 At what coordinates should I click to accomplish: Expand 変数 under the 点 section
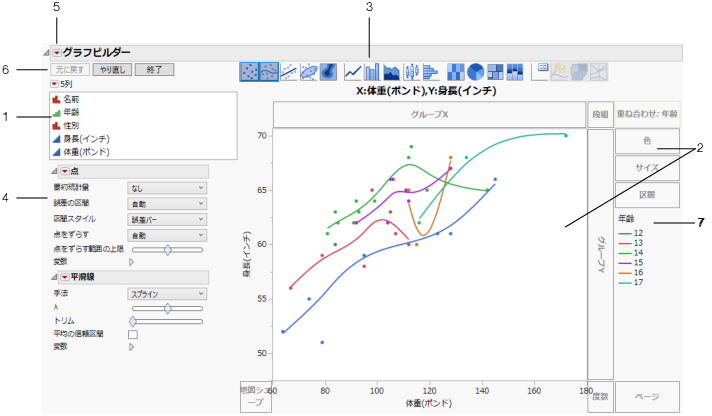[132, 262]
